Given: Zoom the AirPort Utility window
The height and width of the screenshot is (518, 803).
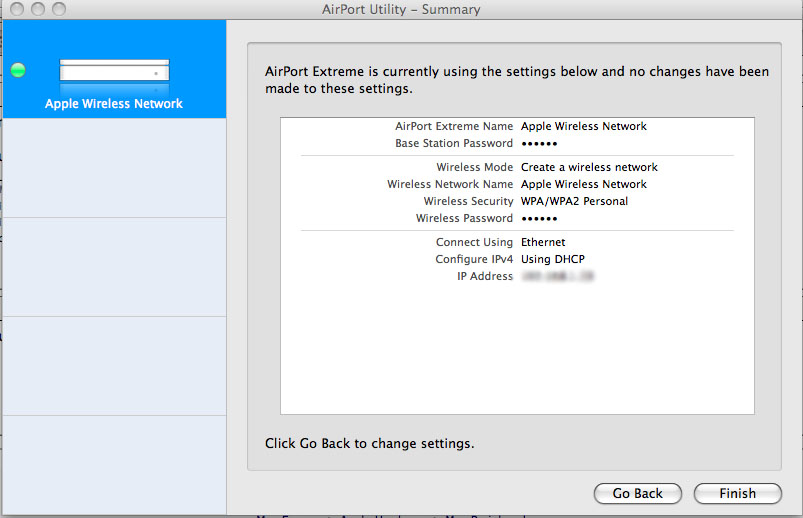Looking at the screenshot, I should (59, 9).
